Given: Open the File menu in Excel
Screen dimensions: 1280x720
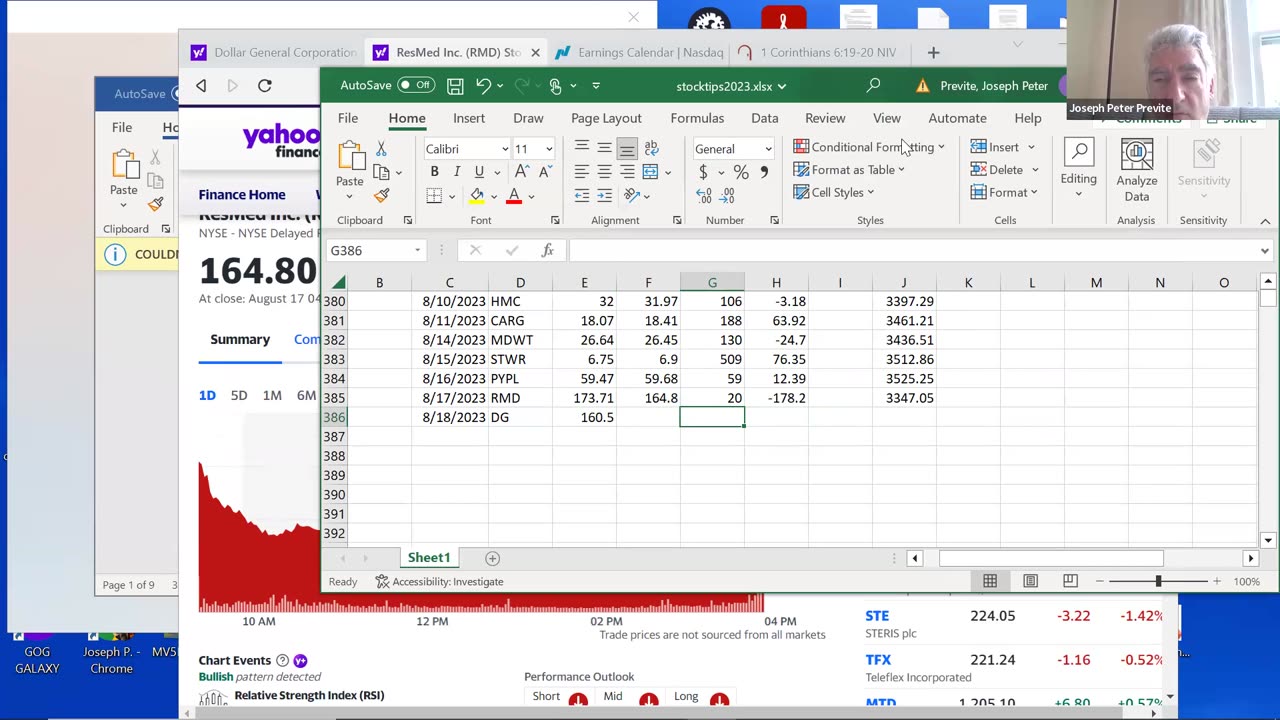Looking at the screenshot, I should [x=348, y=118].
